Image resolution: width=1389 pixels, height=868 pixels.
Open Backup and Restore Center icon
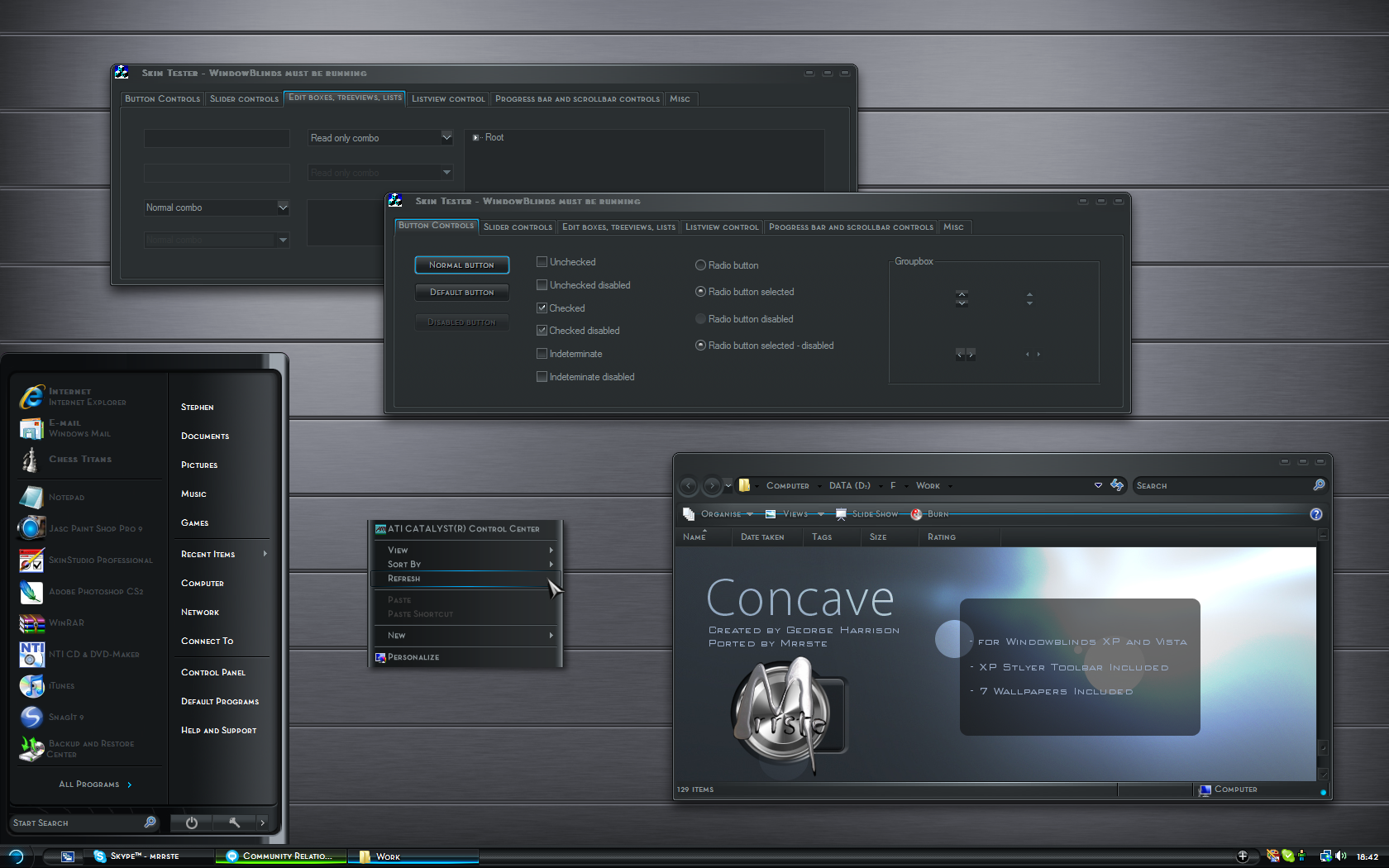click(x=31, y=748)
